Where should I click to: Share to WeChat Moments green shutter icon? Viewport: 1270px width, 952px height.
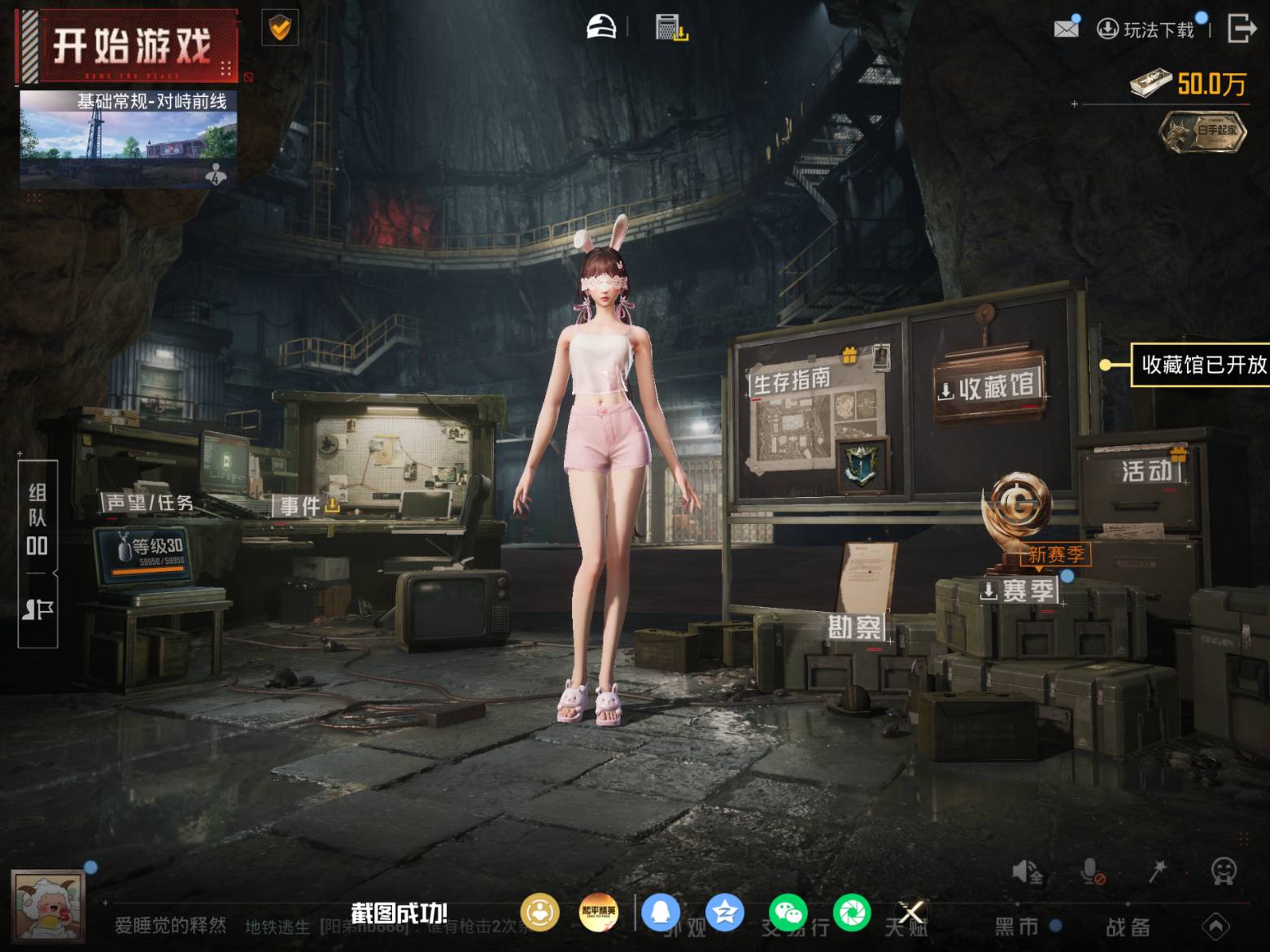point(852,912)
